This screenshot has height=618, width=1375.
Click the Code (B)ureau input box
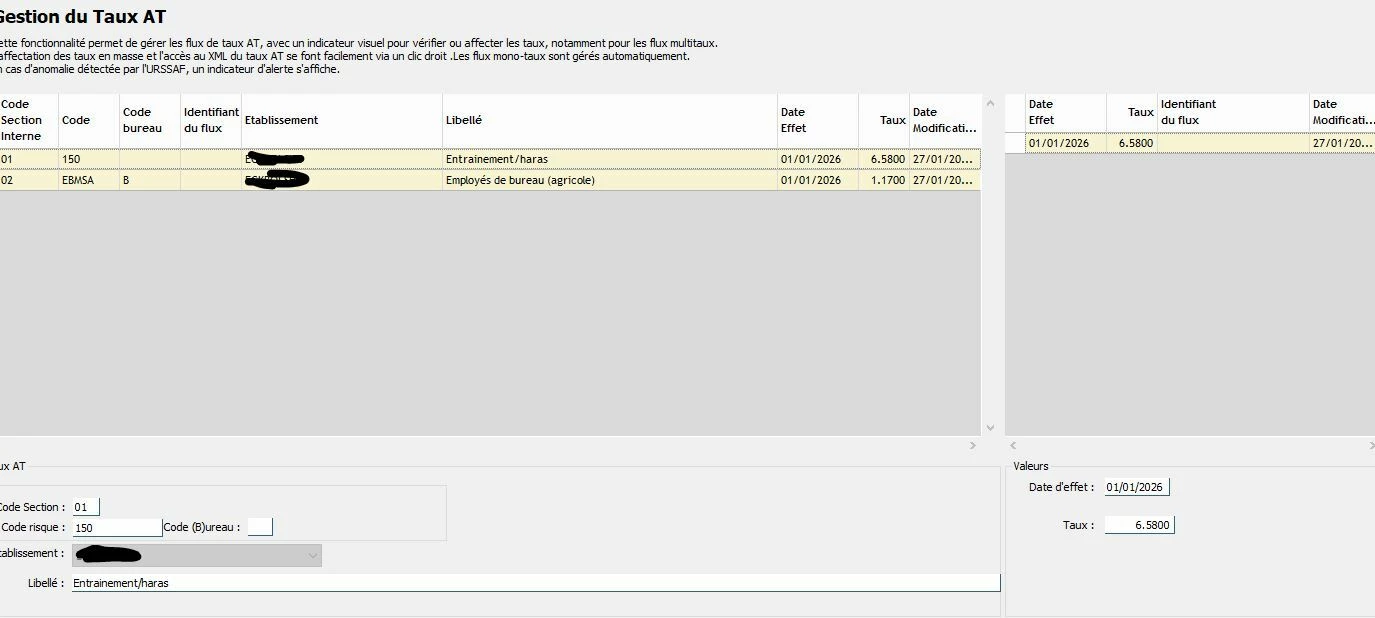[x=260, y=527]
